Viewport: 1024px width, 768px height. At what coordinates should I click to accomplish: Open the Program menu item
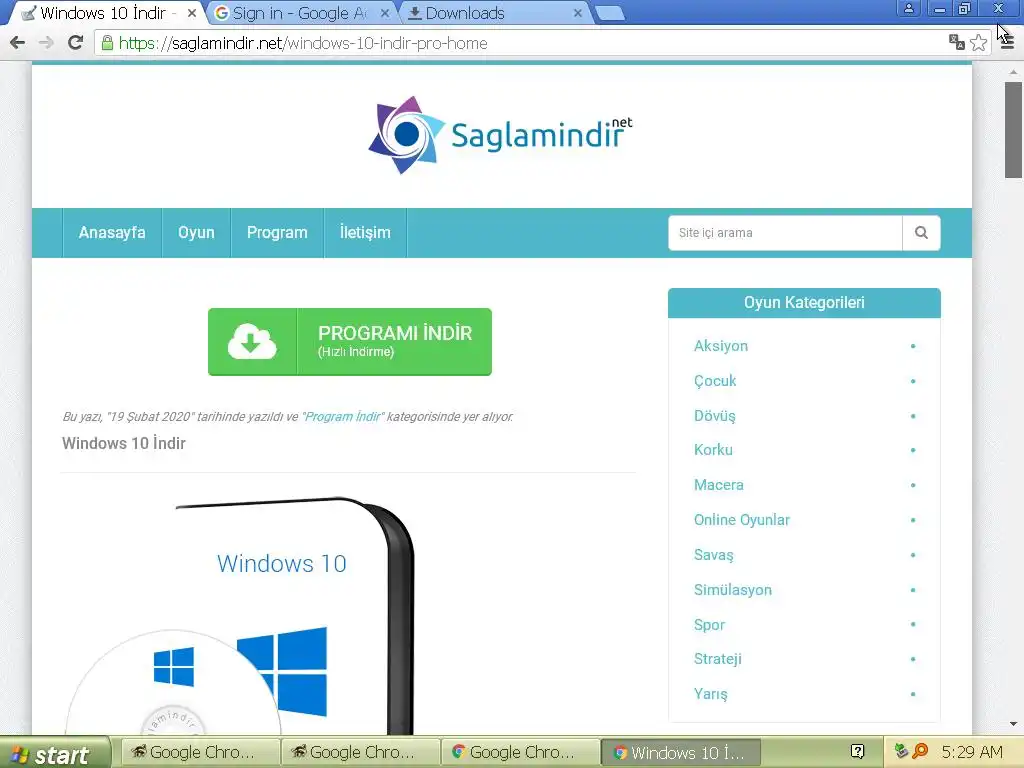277,232
